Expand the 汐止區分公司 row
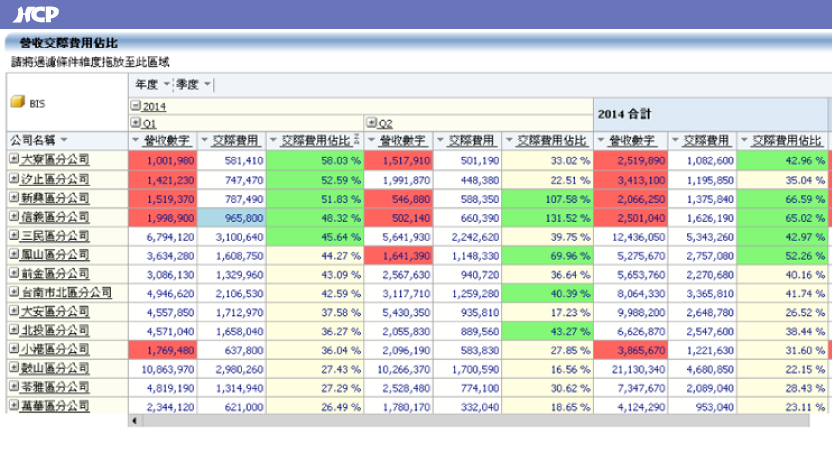The width and height of the screenshot is (832, 476). (14, 179)
